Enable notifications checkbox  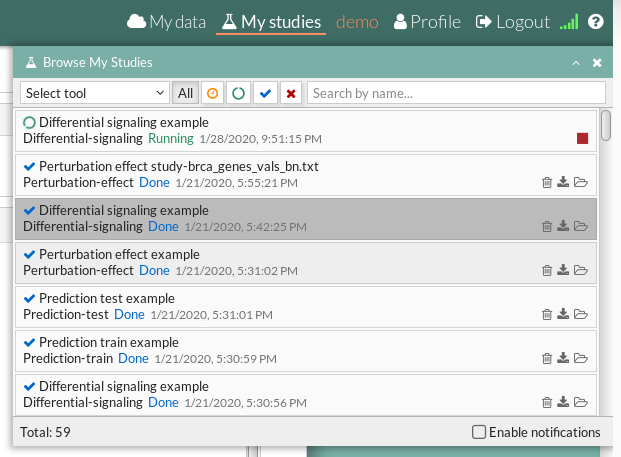(x=479, y=432)
